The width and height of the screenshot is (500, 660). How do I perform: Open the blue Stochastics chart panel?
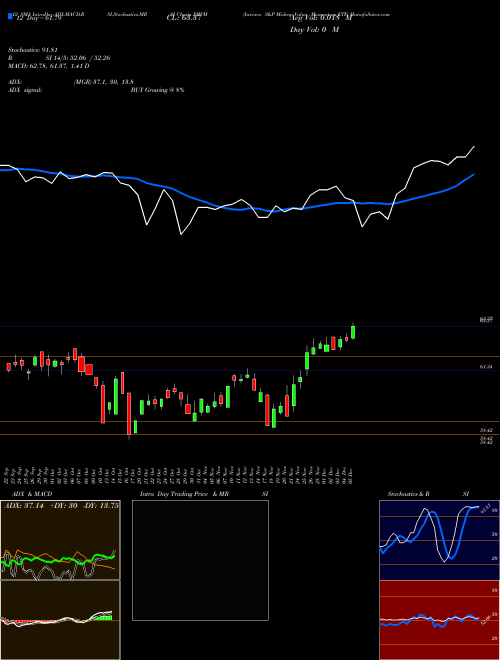click(439, 540)
